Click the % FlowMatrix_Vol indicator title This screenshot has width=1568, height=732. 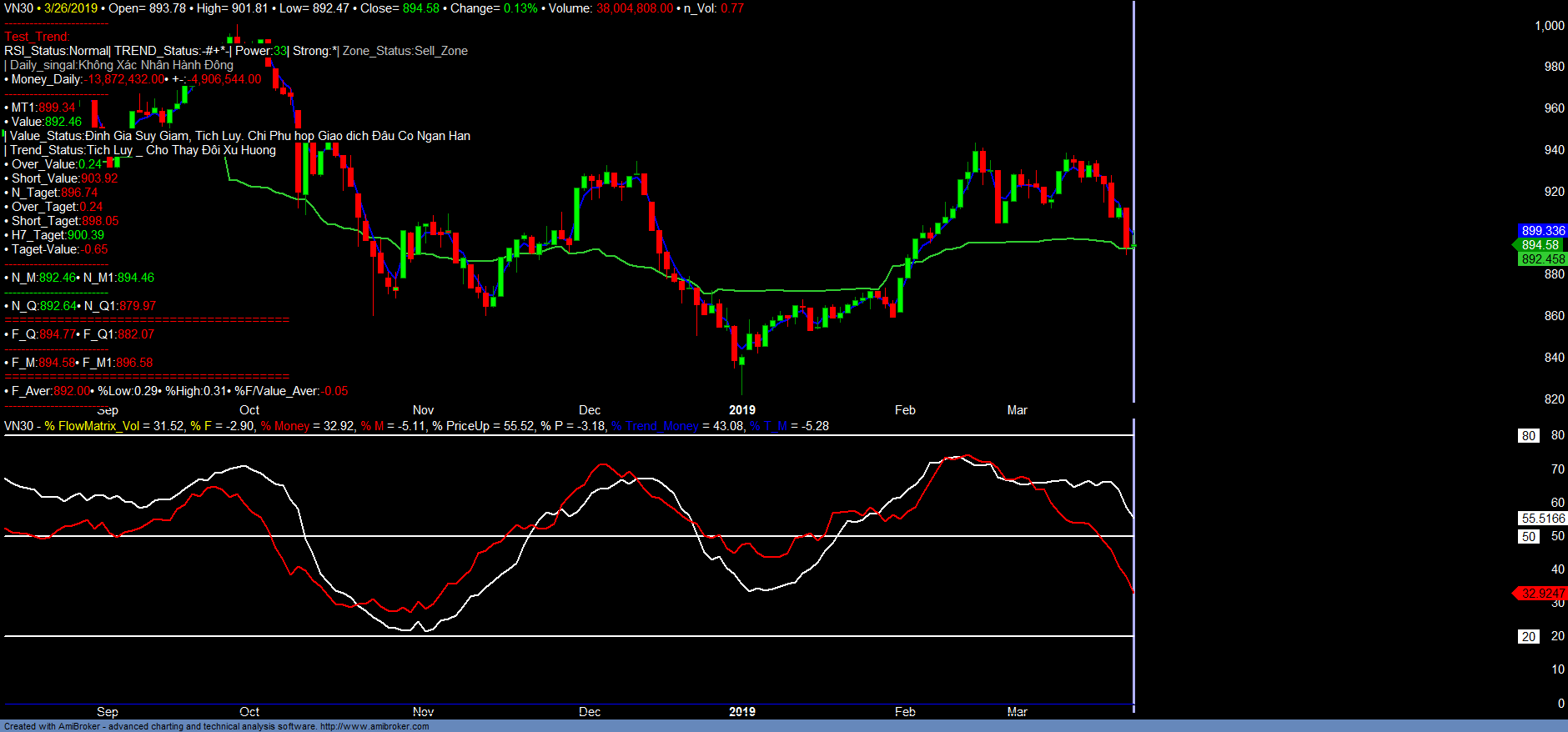92,426
